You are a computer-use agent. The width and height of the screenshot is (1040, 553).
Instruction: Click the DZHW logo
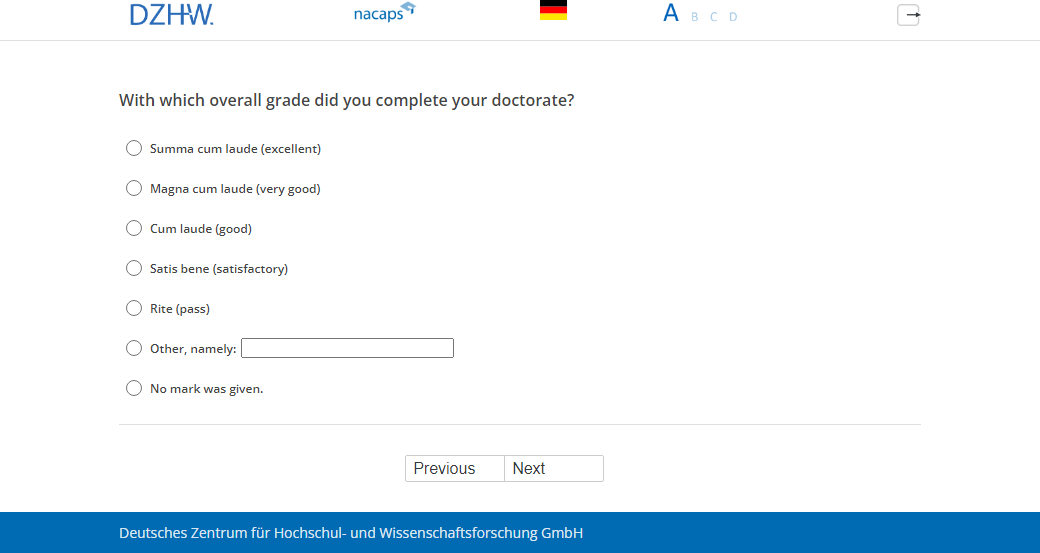pos(171,14)
